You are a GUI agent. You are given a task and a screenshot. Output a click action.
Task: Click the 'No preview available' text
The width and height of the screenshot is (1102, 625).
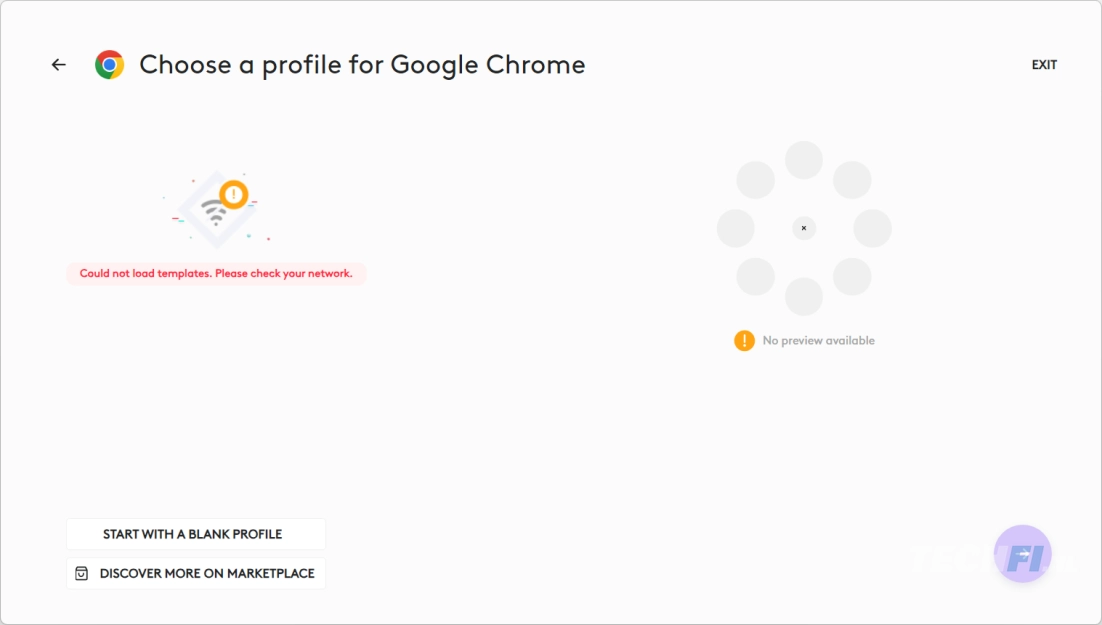[819, 340]
